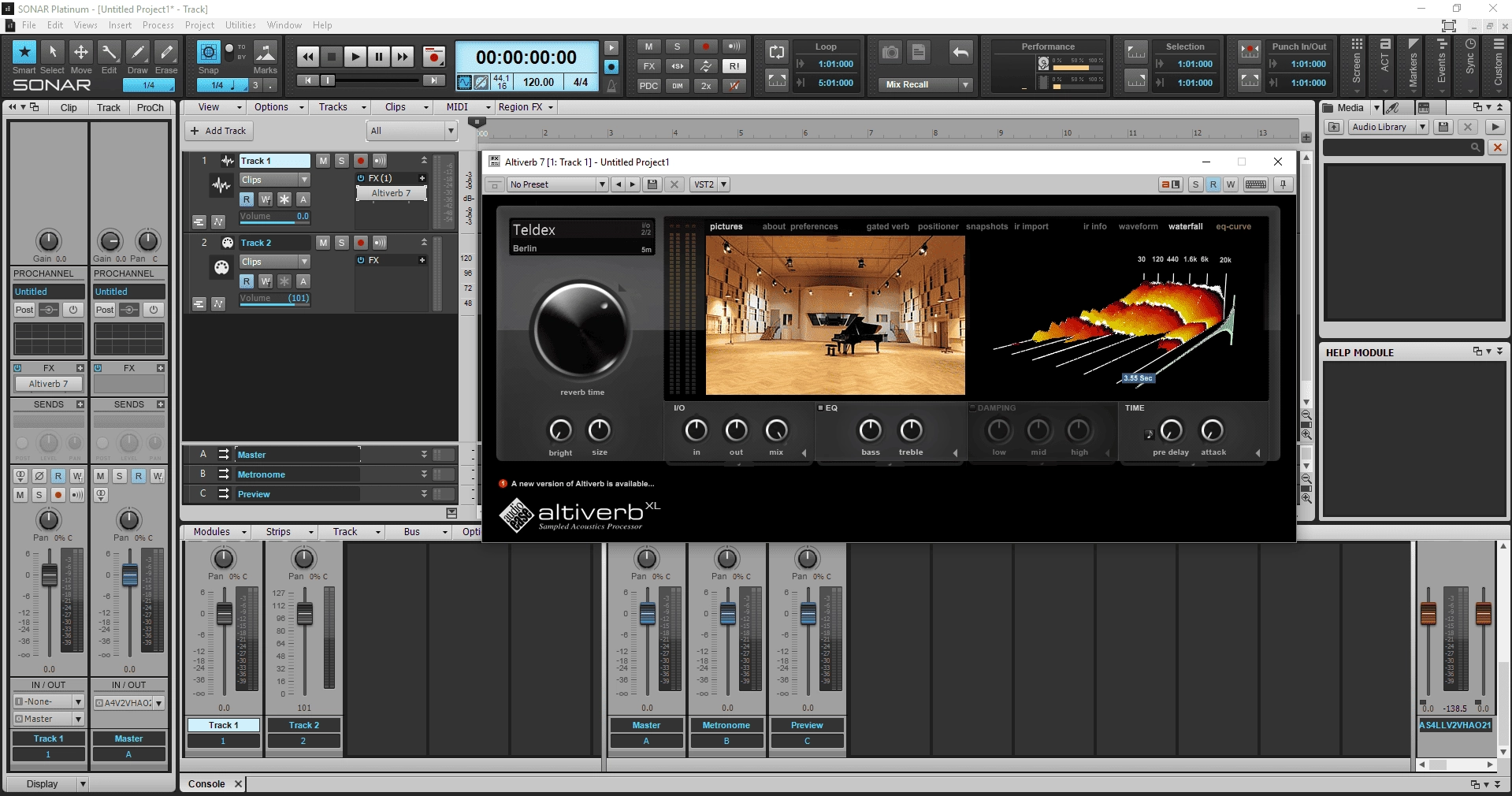Screen dimensions: 1512x796
Task: Switch to the ProCh inspector tab
Action: tap(150, 108)
